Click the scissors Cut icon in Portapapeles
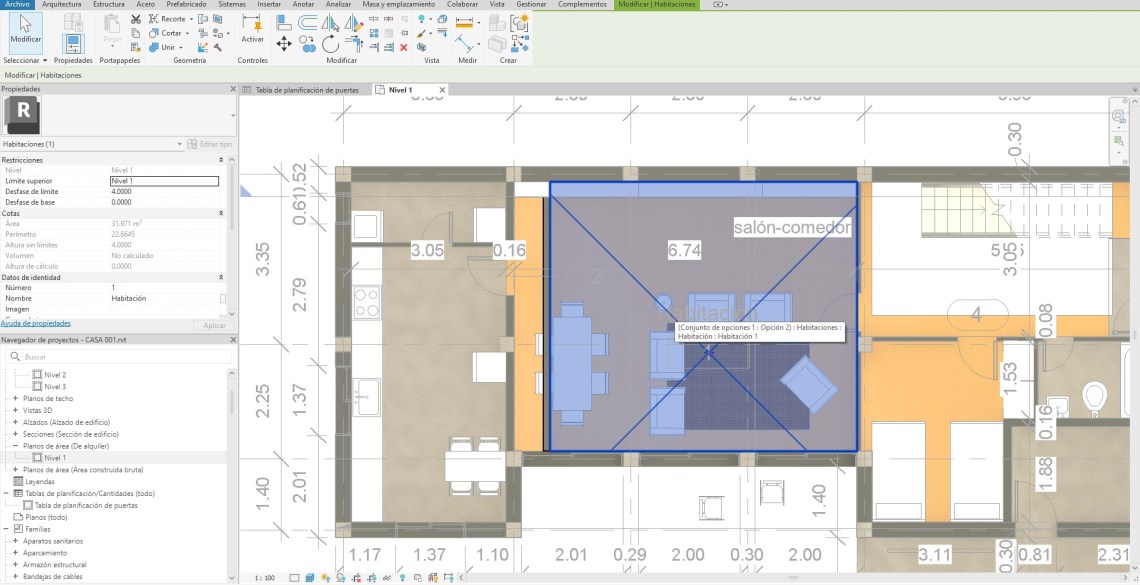Viewport: 1140px width, 585px height. [x=135, y=19]
